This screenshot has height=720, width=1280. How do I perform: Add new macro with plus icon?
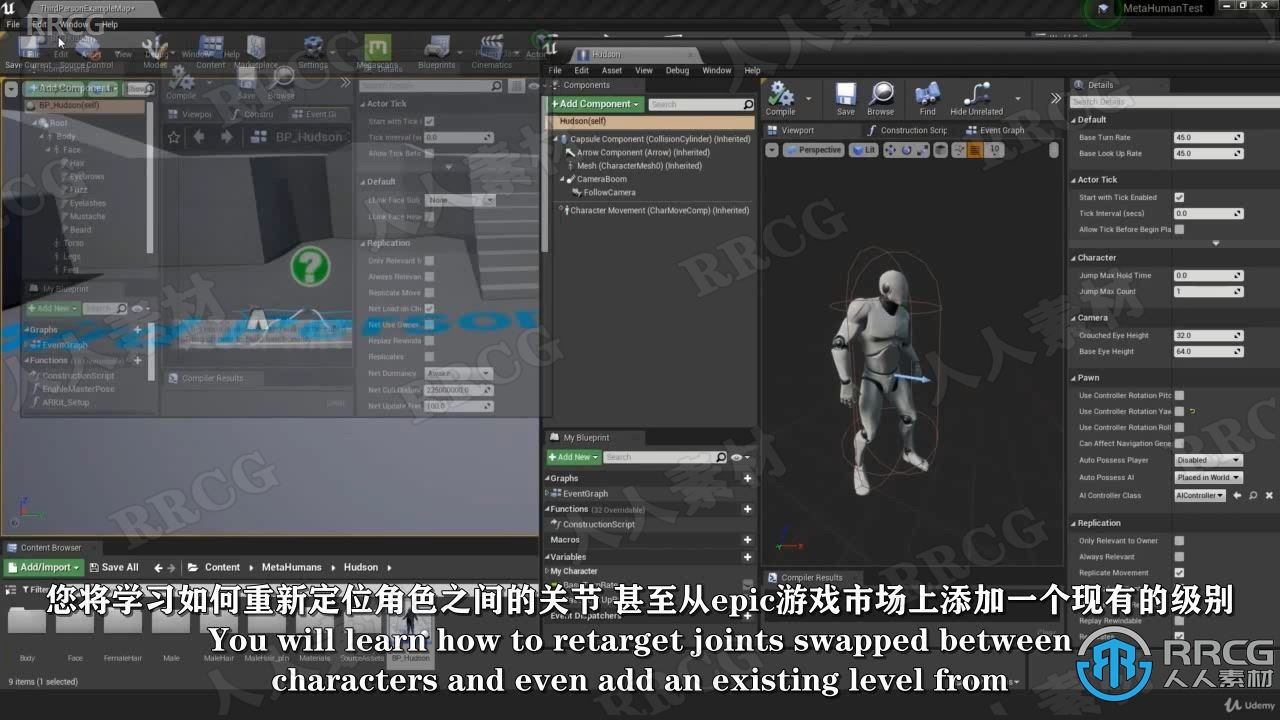[x=747, y=540]
